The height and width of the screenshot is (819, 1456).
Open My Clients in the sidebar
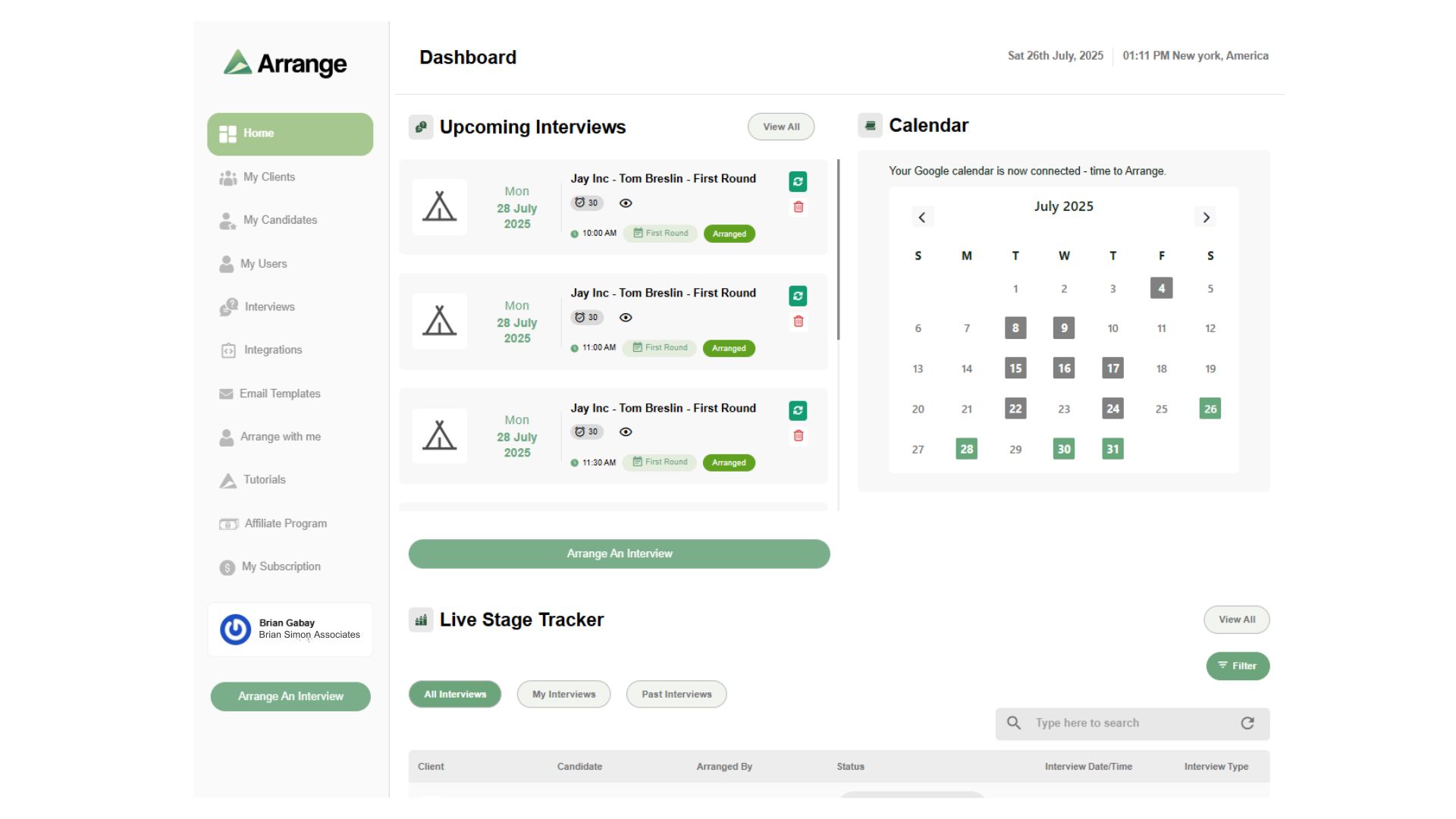pos(268,177)
